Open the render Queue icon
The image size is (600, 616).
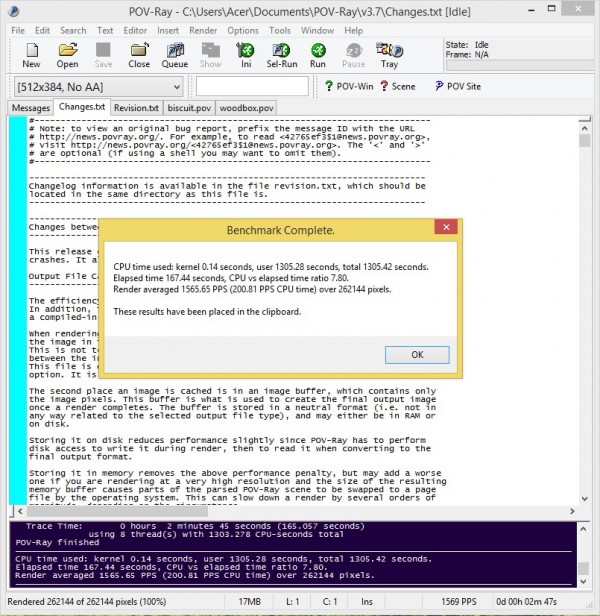point(175,55)
